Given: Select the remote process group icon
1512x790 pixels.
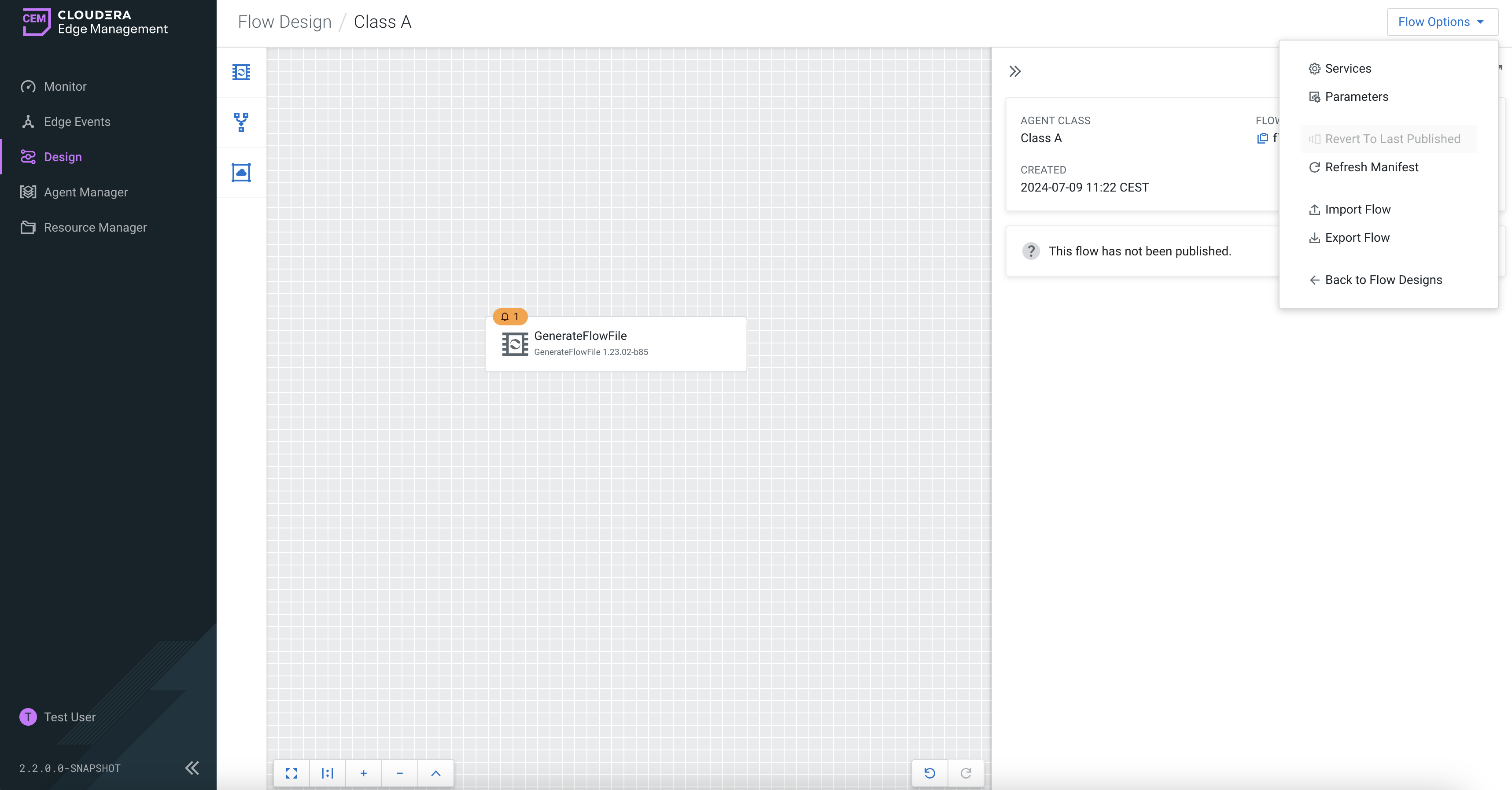Looking at the screenshot, I should 241,173.
